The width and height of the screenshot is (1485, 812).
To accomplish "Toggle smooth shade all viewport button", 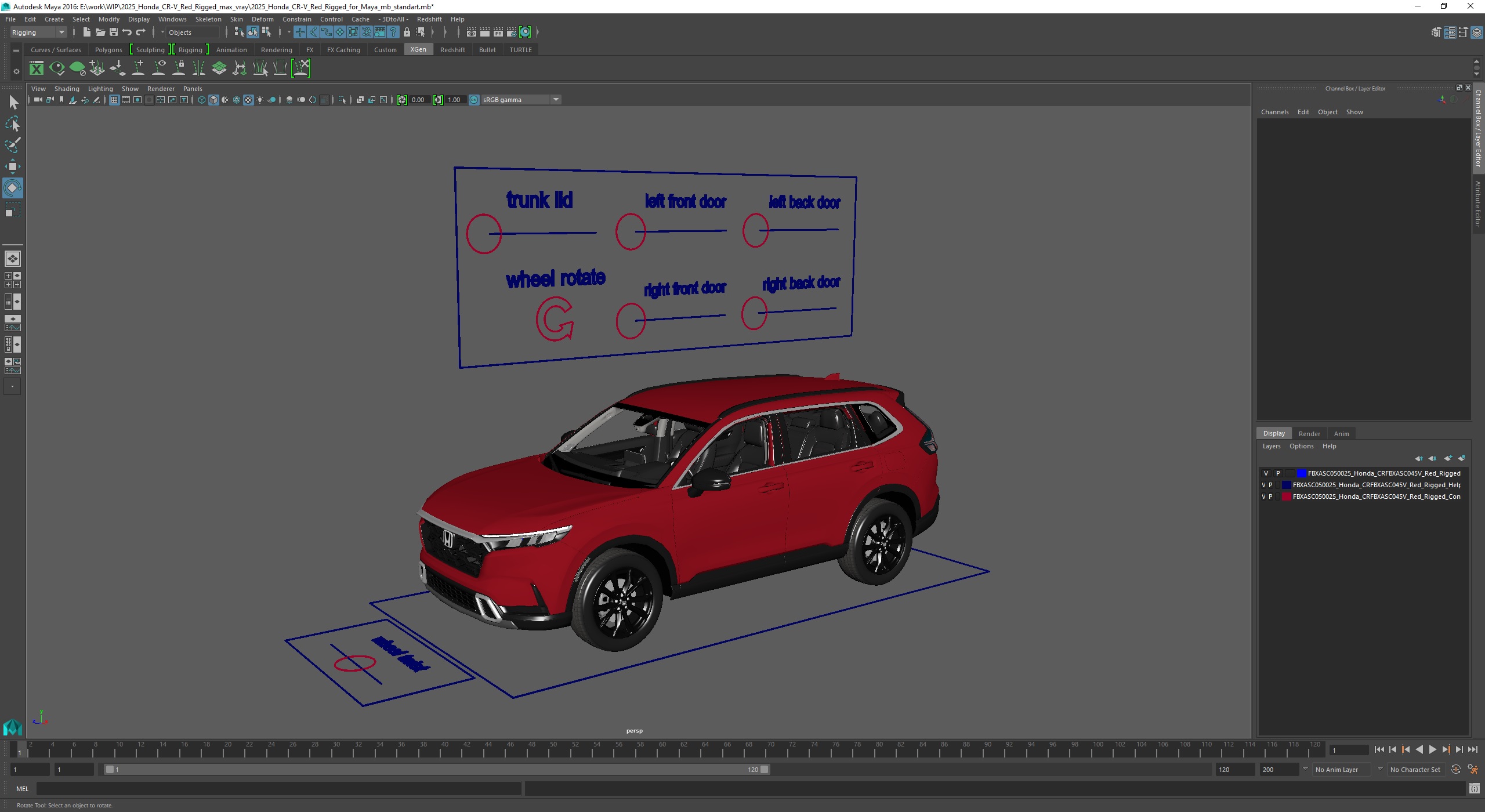I will click(x=213, y=100).
